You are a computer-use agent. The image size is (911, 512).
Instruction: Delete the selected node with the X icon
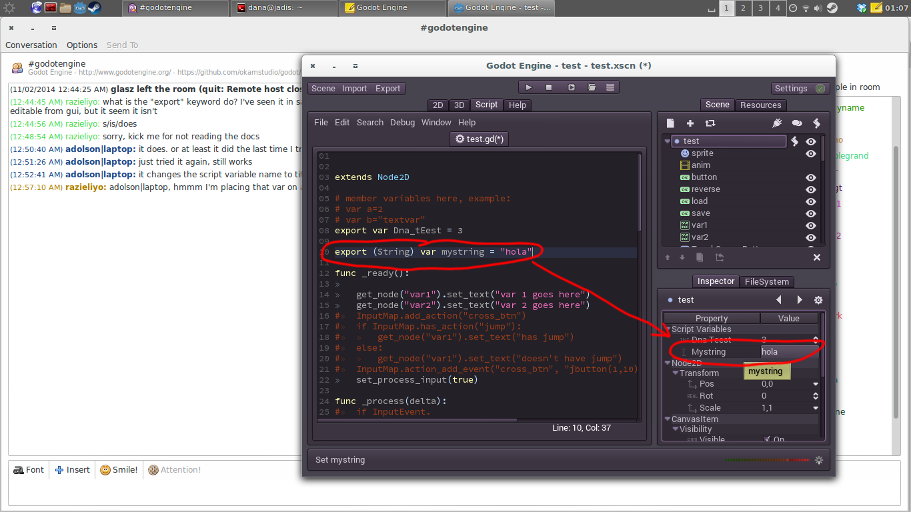coord(817,257)
